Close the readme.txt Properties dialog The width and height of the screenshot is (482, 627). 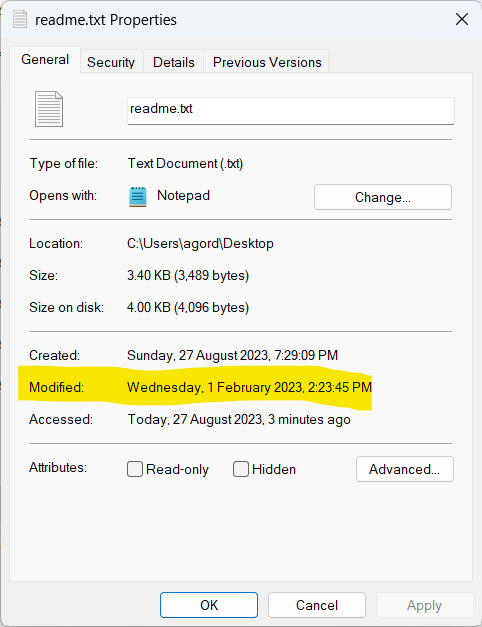coord(462,19)
